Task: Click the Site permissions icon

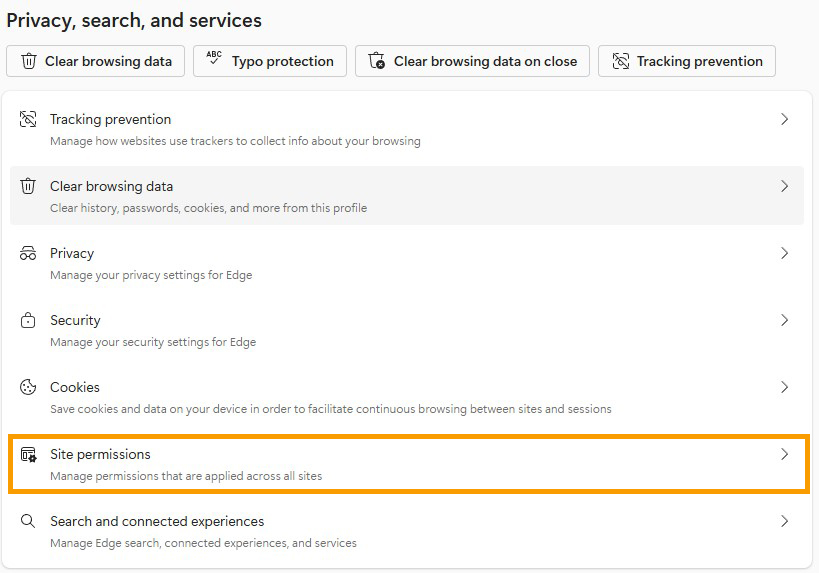Action: click(x=28, y=455)
